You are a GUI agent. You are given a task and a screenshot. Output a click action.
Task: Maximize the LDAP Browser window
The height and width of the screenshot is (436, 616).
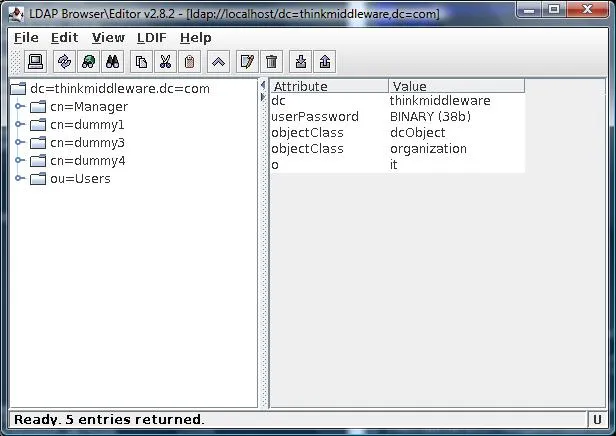pos(554,9)
